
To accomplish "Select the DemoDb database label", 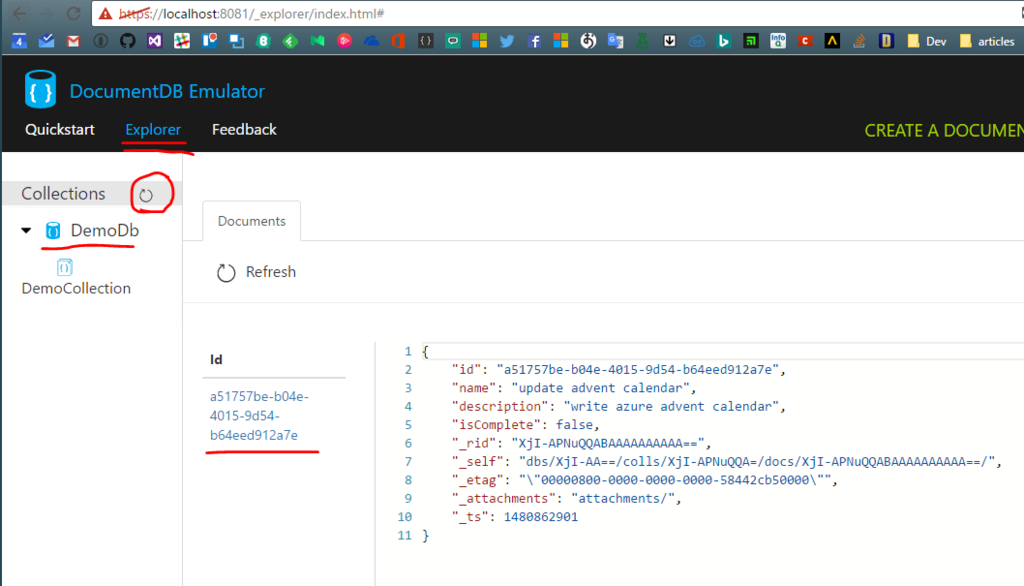I will point(104,230).
